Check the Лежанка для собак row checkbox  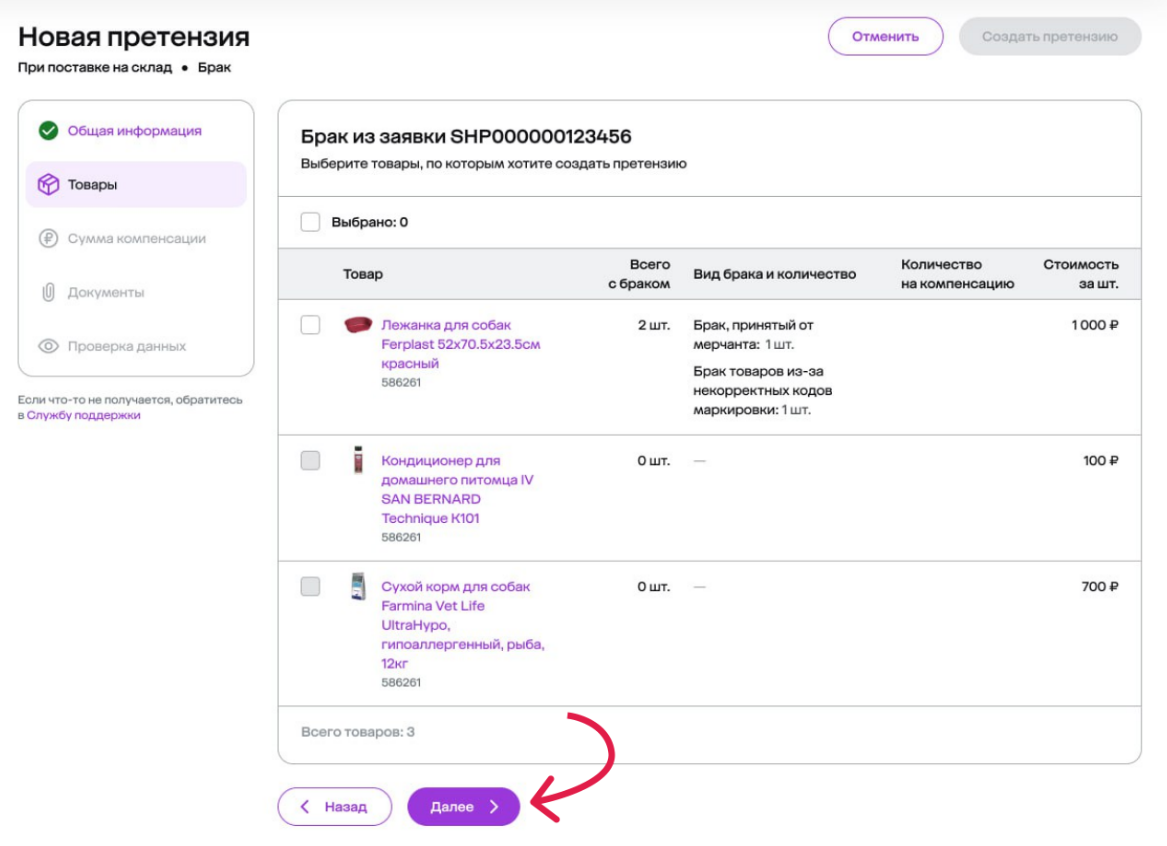pos(310,325)
